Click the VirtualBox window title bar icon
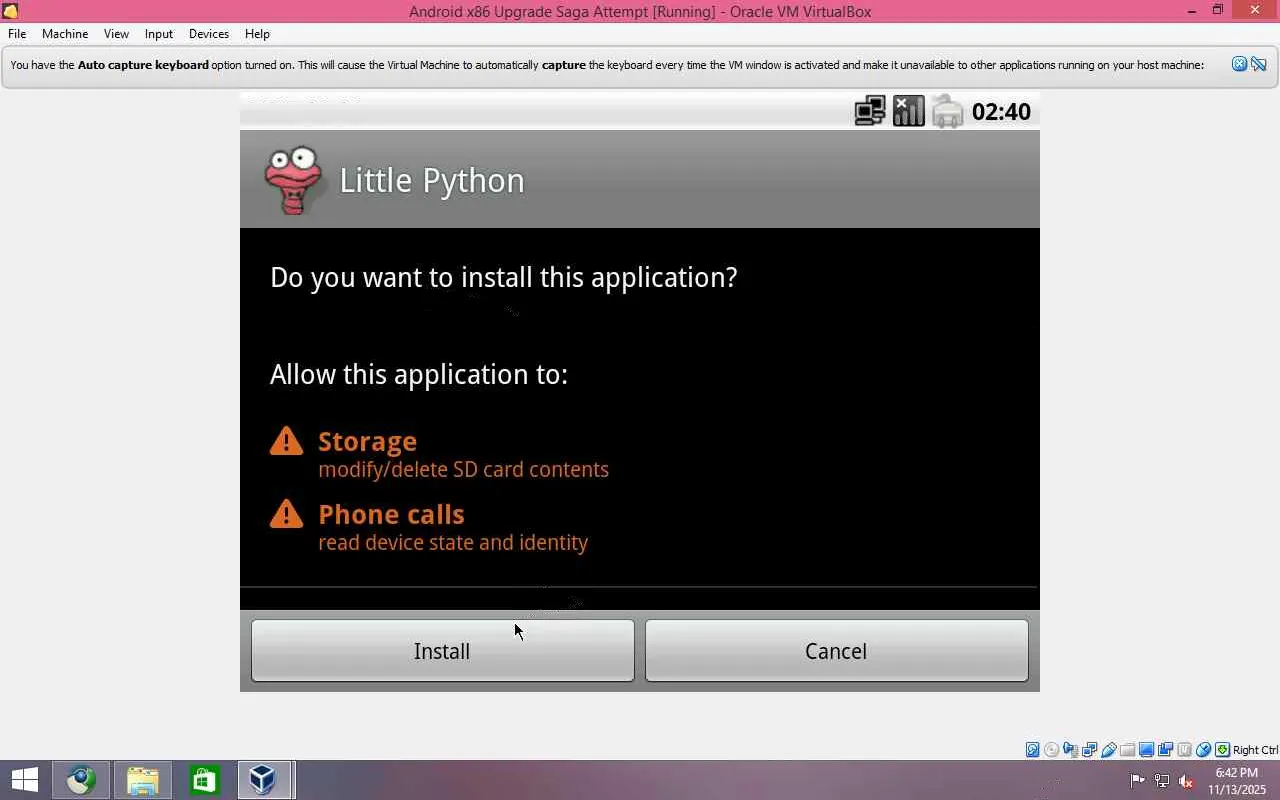This screenshot has width=1280, height=800. point(11,11)
